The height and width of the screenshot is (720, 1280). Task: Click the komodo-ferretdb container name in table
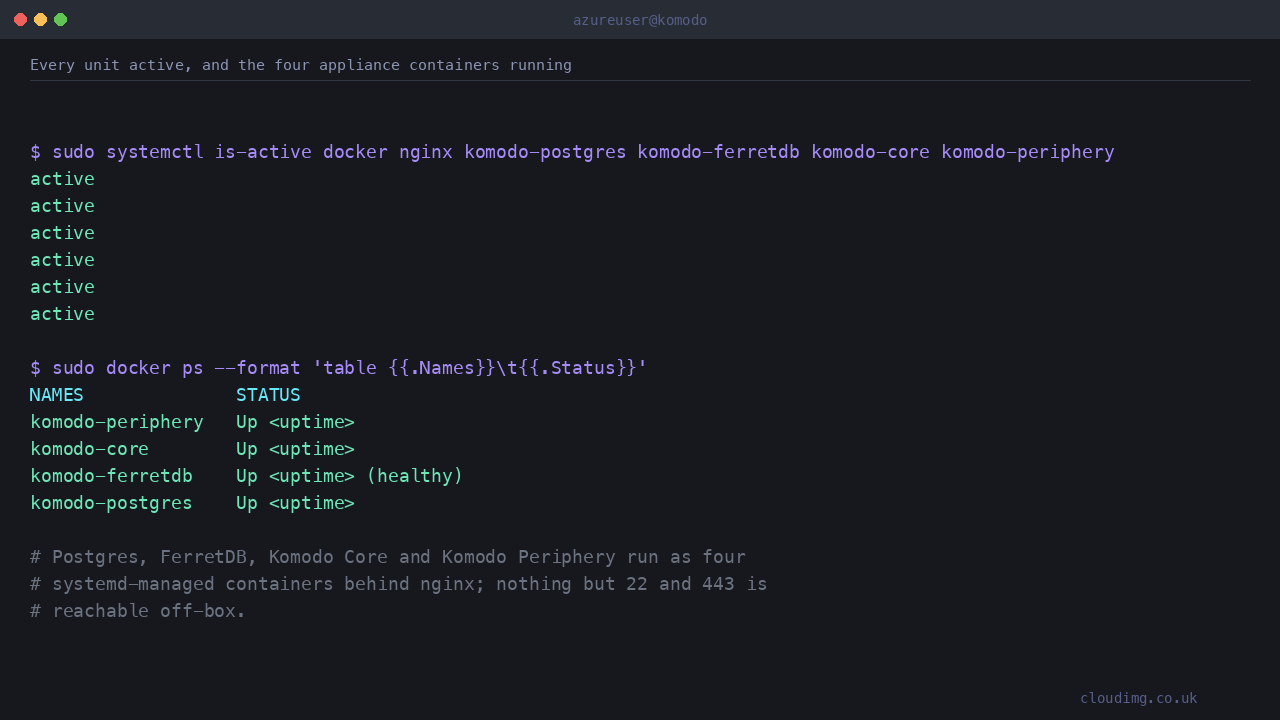111,476
